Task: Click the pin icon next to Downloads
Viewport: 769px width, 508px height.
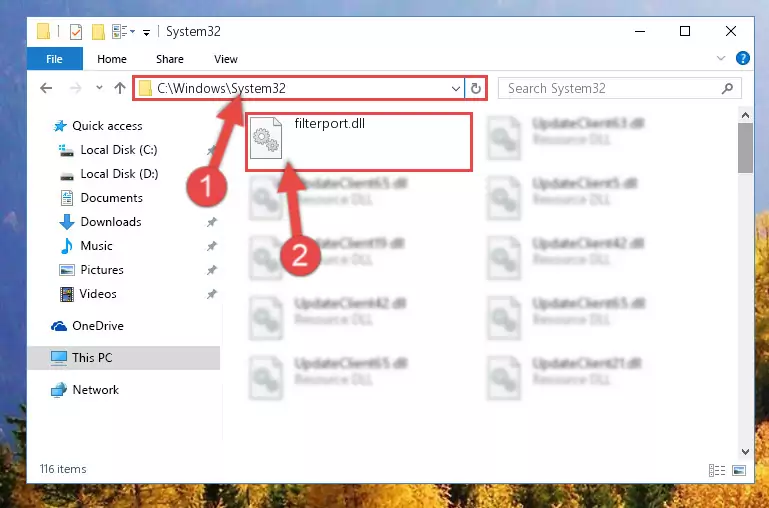Action: pyautogui.click(x=211, y=222)
